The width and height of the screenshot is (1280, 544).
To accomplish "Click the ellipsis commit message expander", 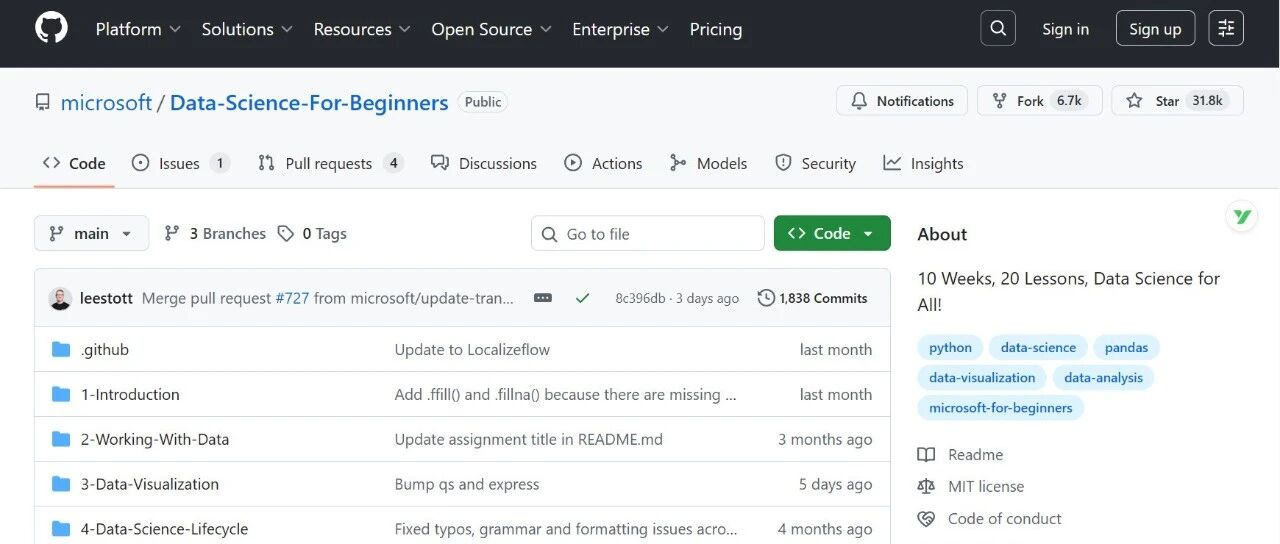I will tap(543, 298).
